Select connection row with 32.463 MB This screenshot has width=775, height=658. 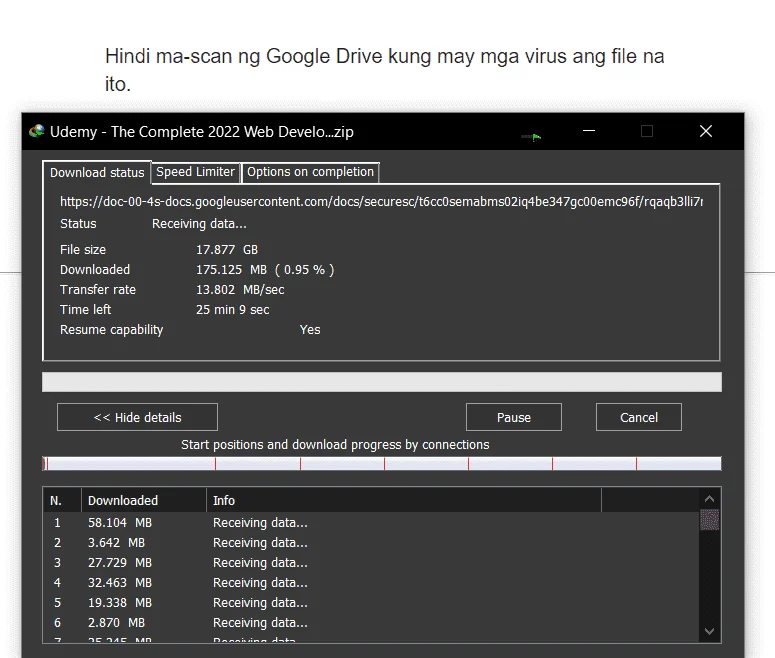coord(371,583)
